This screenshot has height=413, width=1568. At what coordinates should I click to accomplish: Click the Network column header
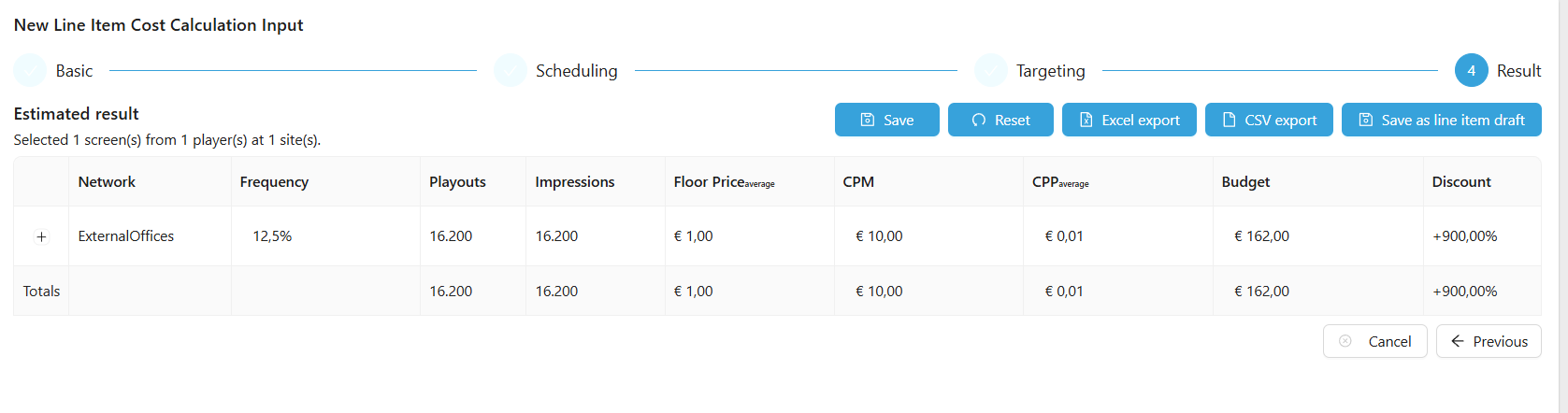pyautogui.click(x=107, y=182)
